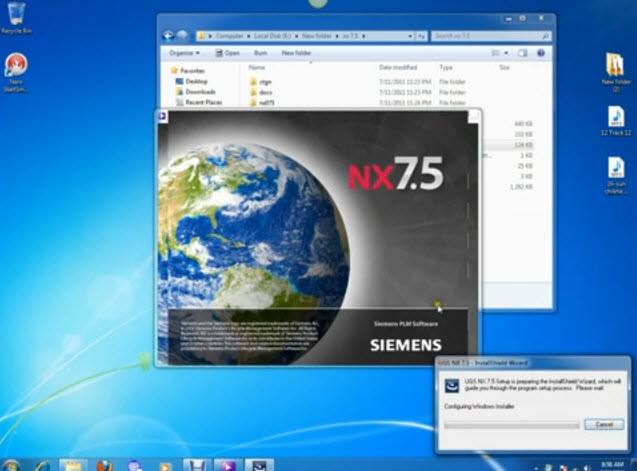The image size is (637, 471).
Task: Click the folder icon in the address bar
Action: [x=202, y=36]
